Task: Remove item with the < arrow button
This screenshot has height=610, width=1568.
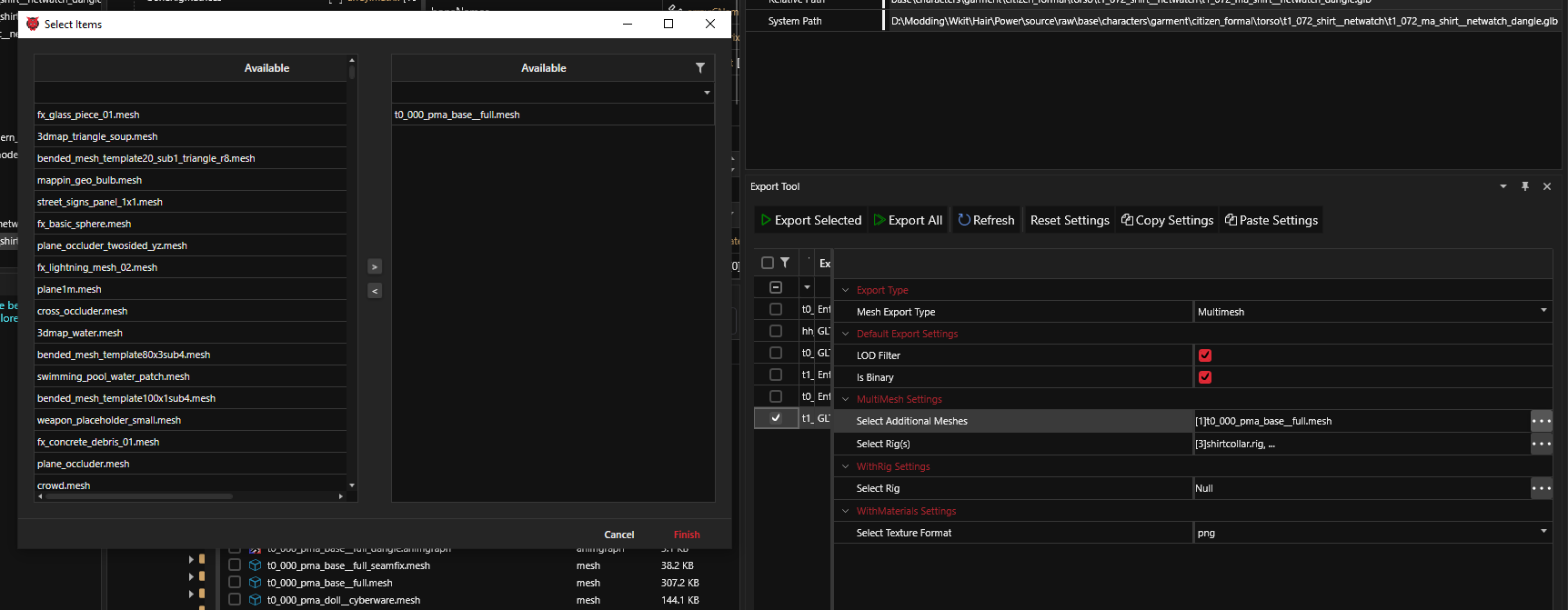Action: click(x=375, y=291)
